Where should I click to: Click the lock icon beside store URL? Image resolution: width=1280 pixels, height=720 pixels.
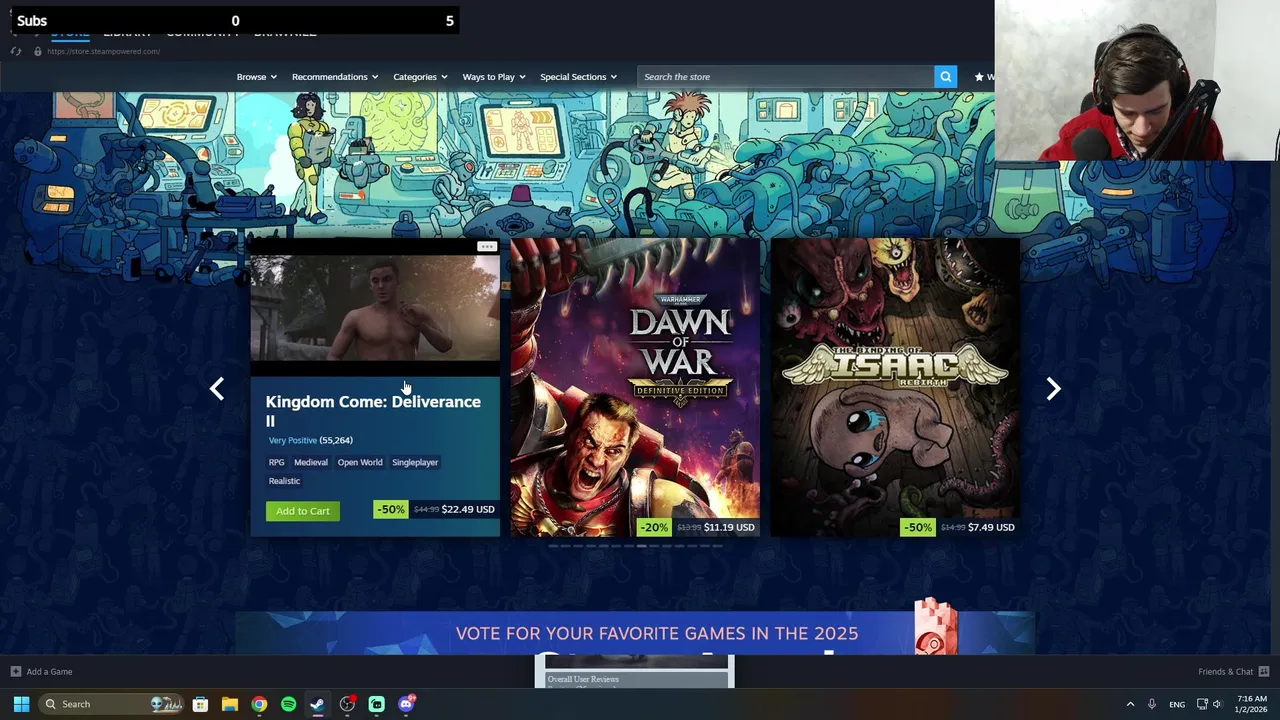38,51
